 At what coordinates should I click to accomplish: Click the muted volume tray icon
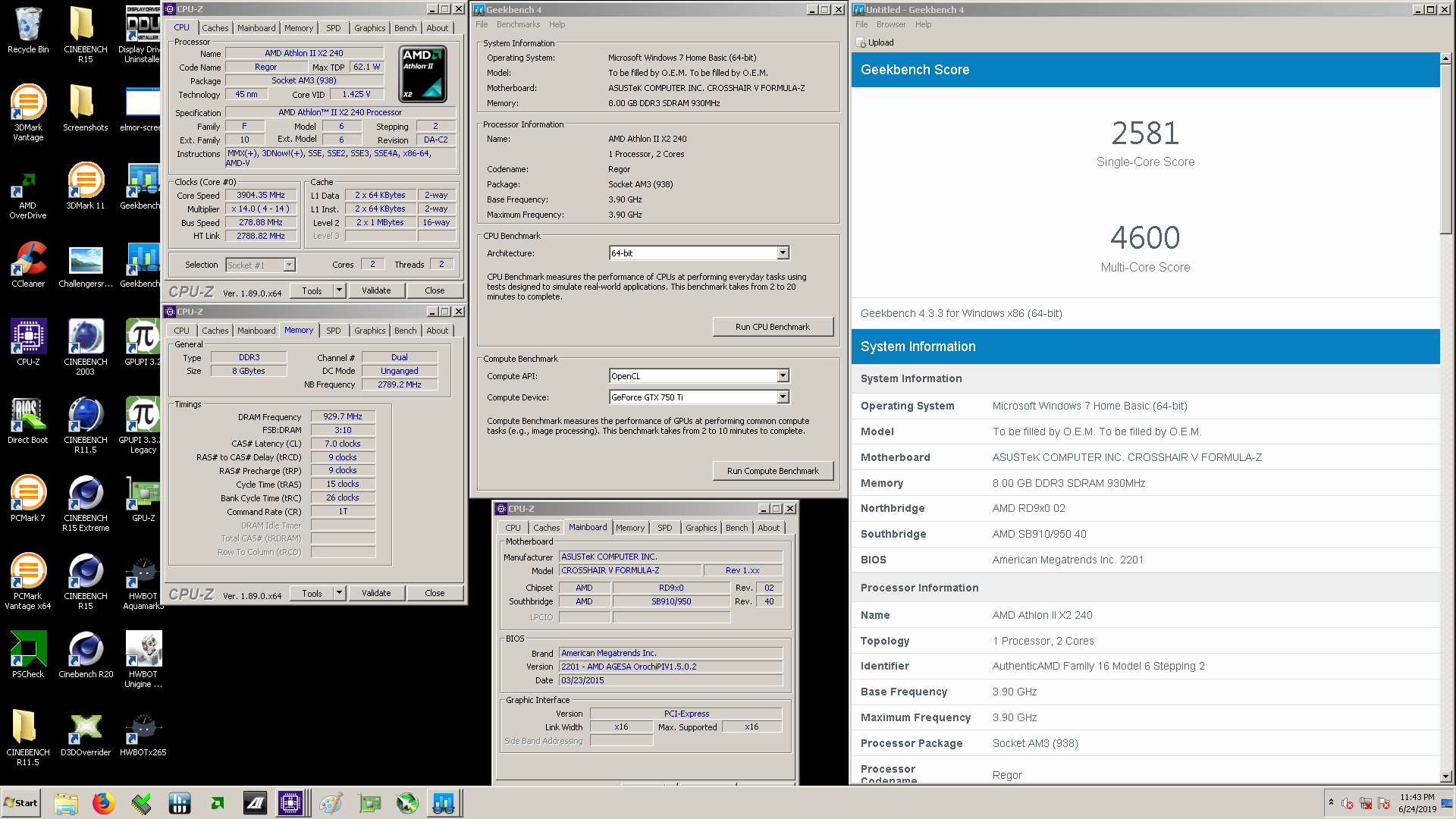(1348, 803)
